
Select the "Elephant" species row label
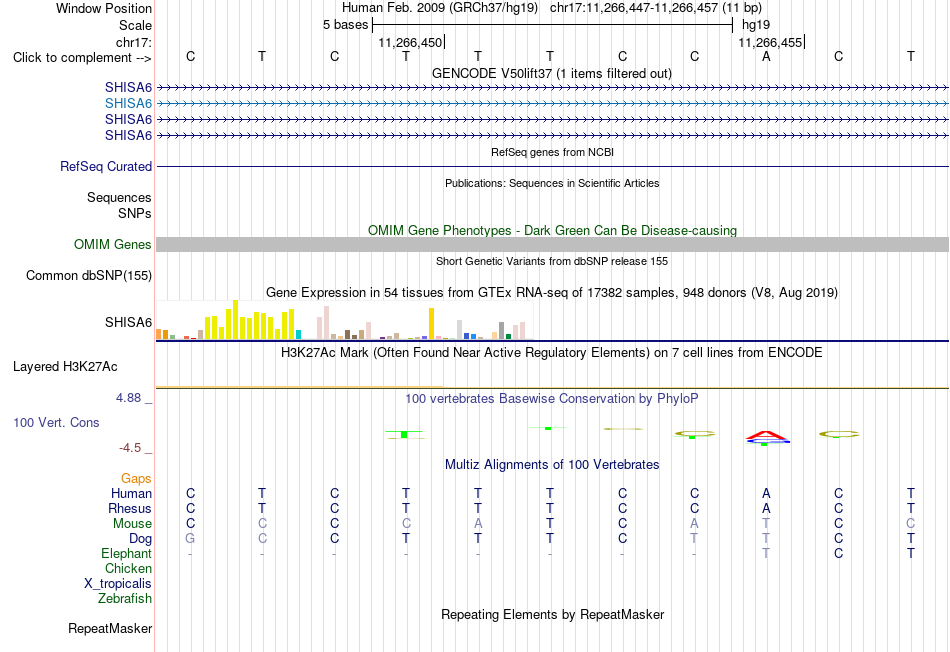[126, 553]
